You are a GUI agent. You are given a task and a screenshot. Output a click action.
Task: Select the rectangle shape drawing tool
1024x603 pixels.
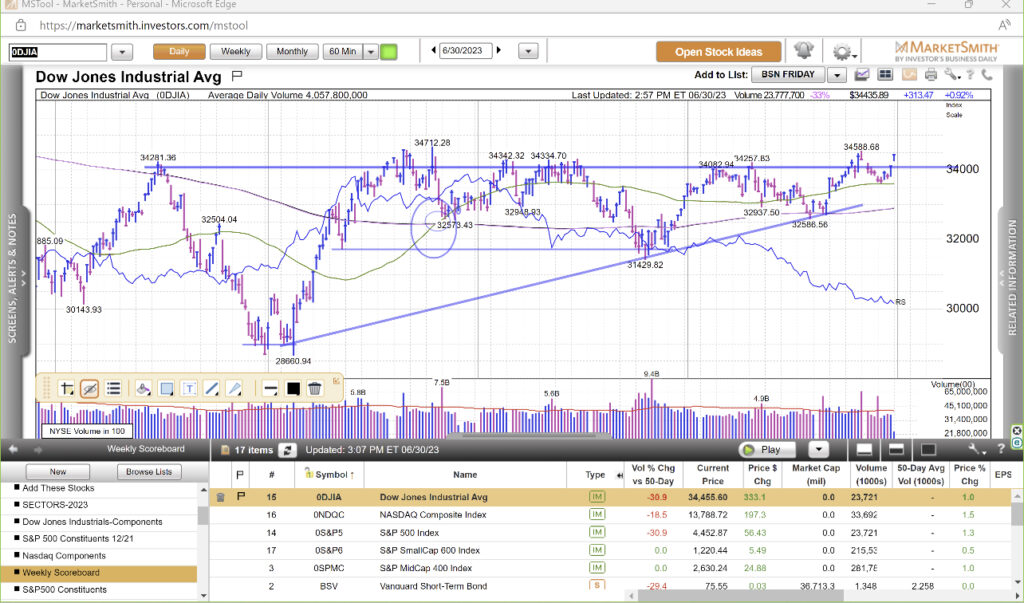click(166, 389)
